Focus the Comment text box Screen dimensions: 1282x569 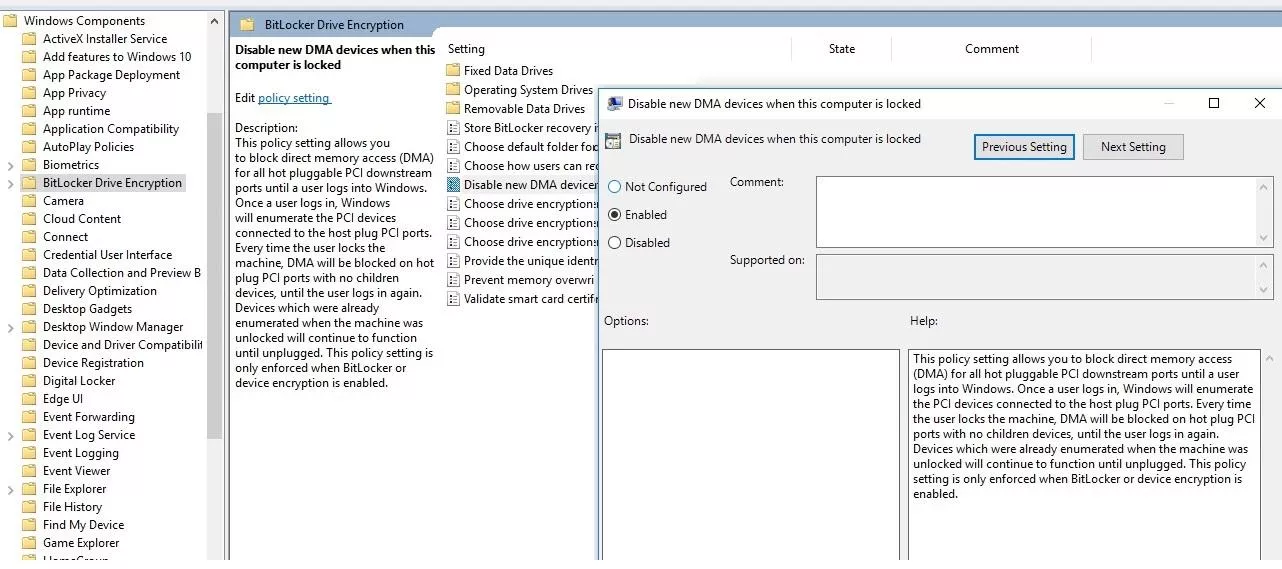pyautogui.click(x=1037, y=211)
